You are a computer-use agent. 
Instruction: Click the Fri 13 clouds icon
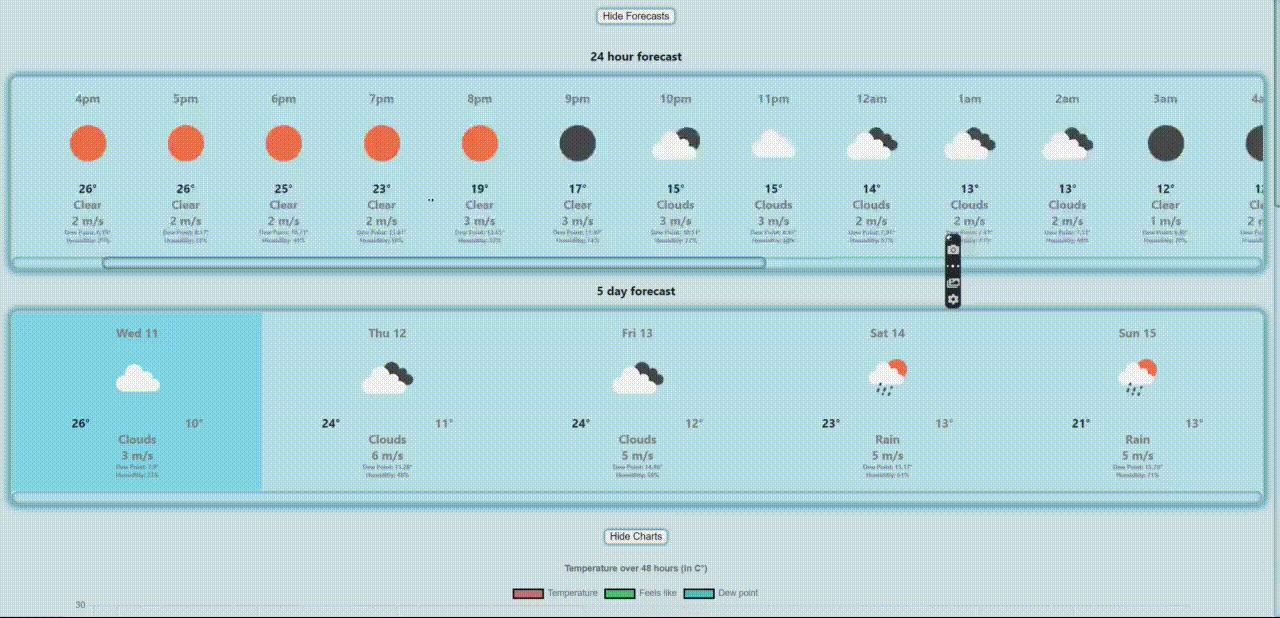click(638, 377)
